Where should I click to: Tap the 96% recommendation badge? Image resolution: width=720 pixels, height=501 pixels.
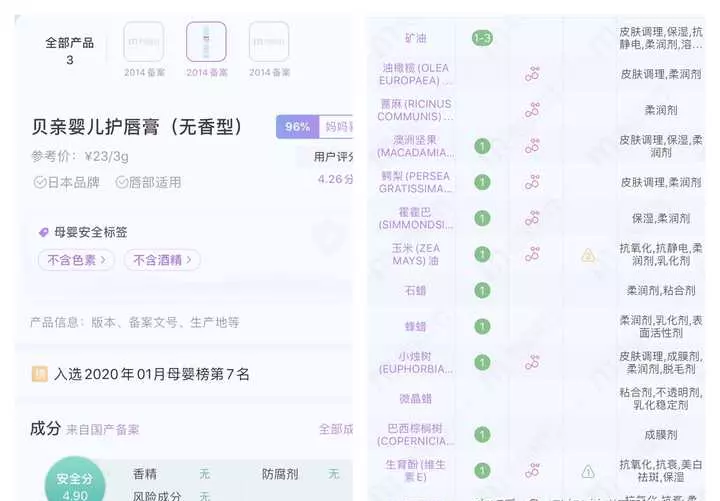tap(297, 127)
